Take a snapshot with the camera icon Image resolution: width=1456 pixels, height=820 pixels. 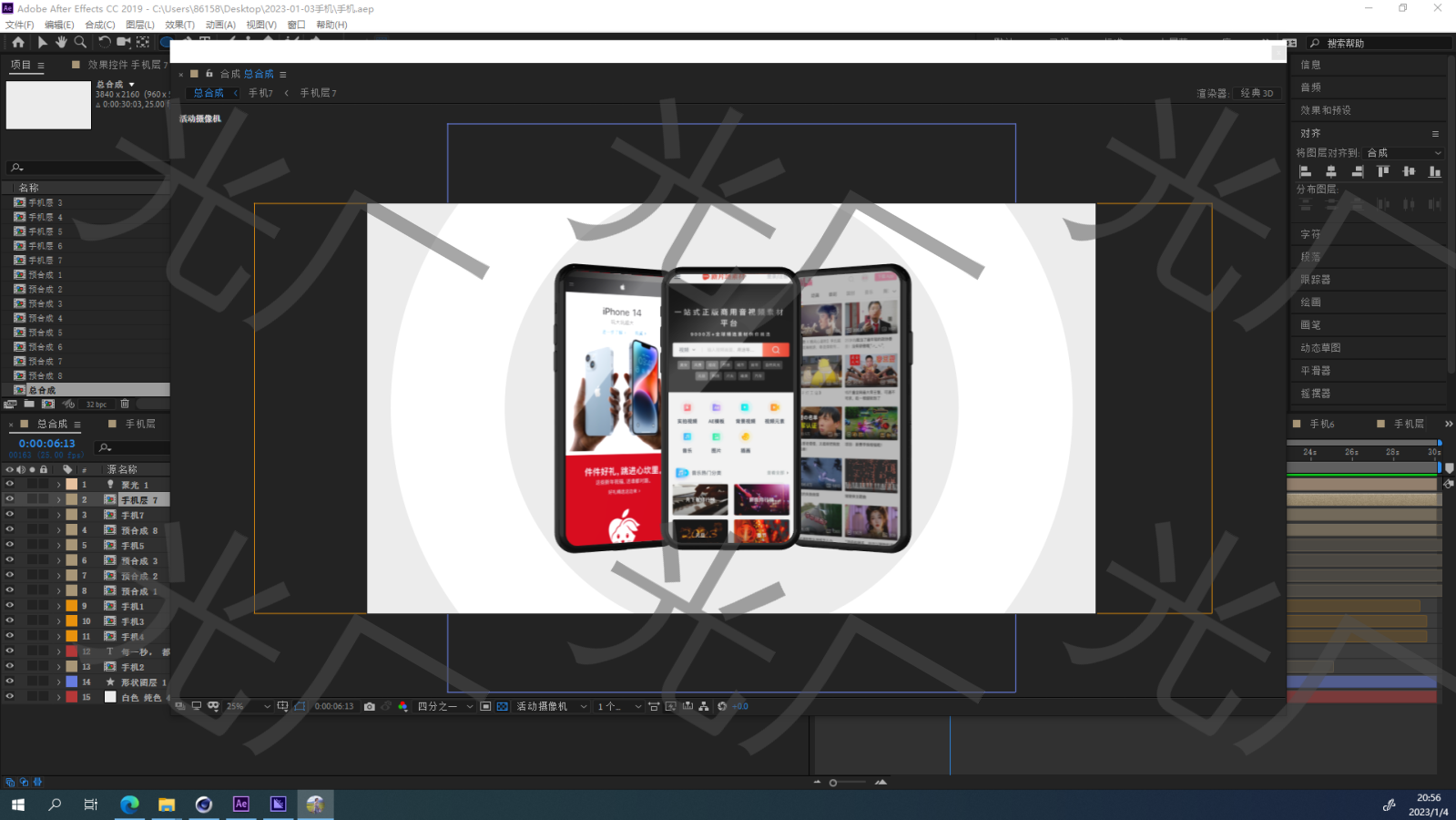pos(369,706)
